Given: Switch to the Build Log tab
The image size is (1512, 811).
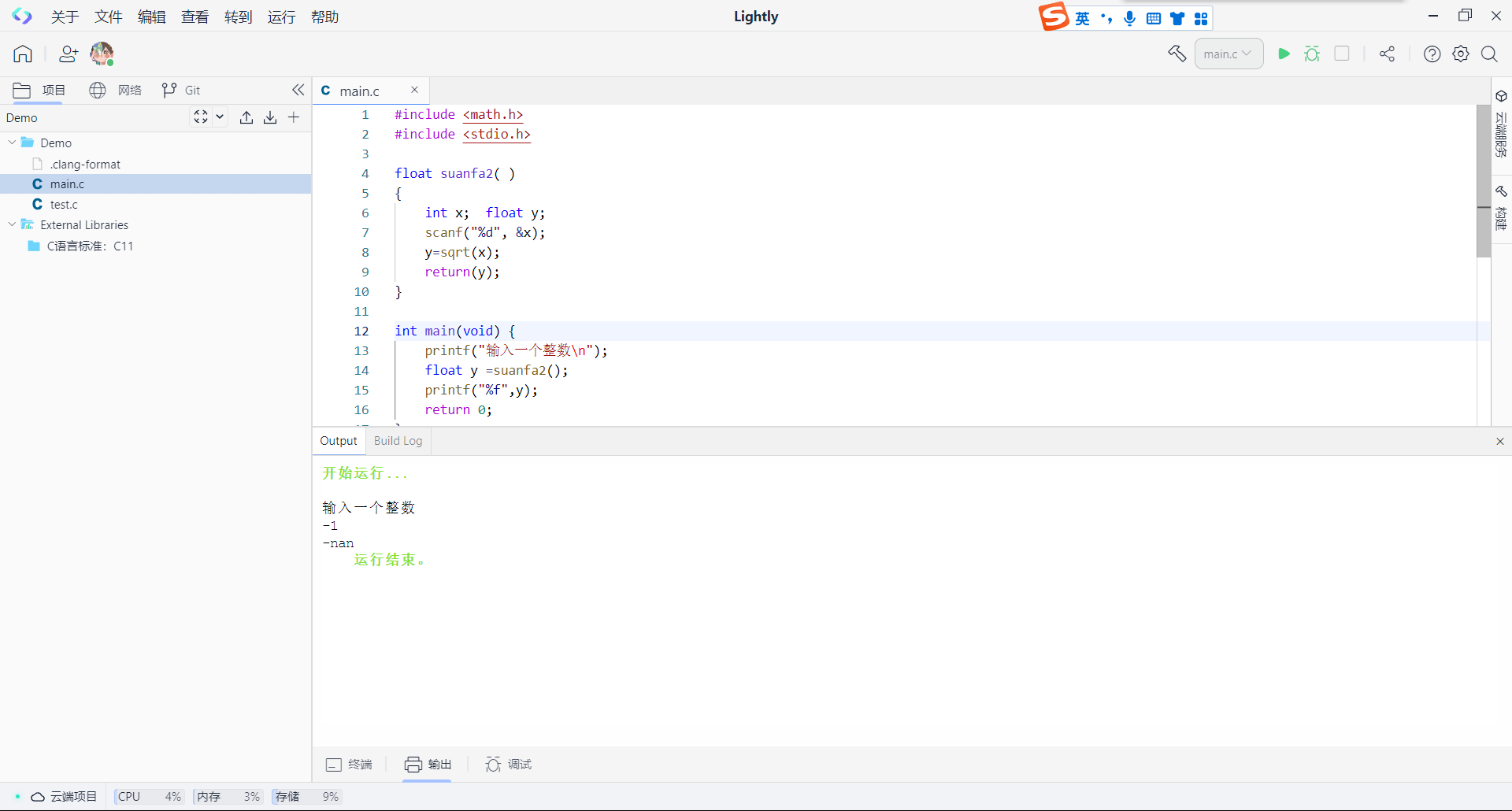Looking at the screenshot, I should pos(398,441).
